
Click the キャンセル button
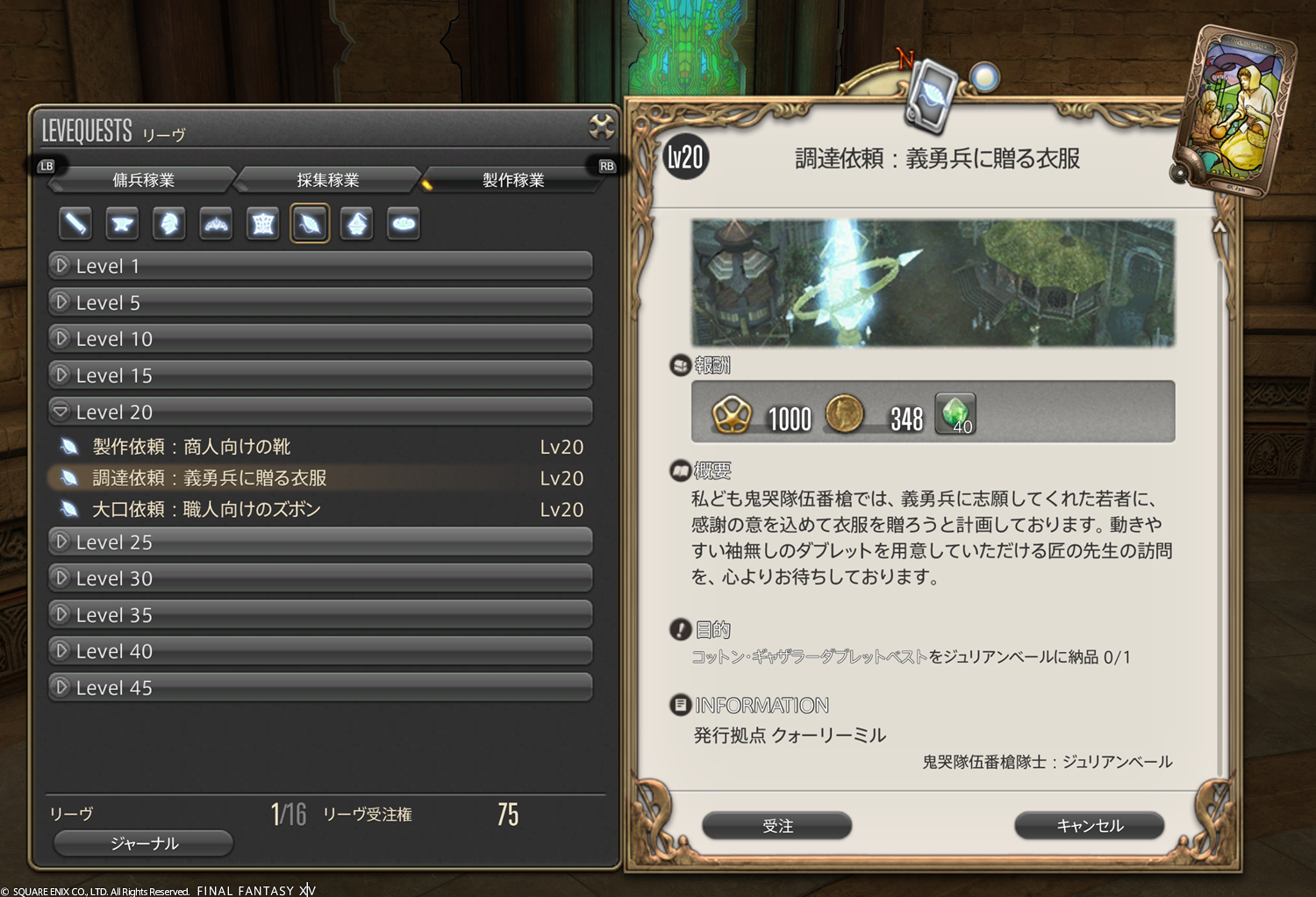[1090, 826]
